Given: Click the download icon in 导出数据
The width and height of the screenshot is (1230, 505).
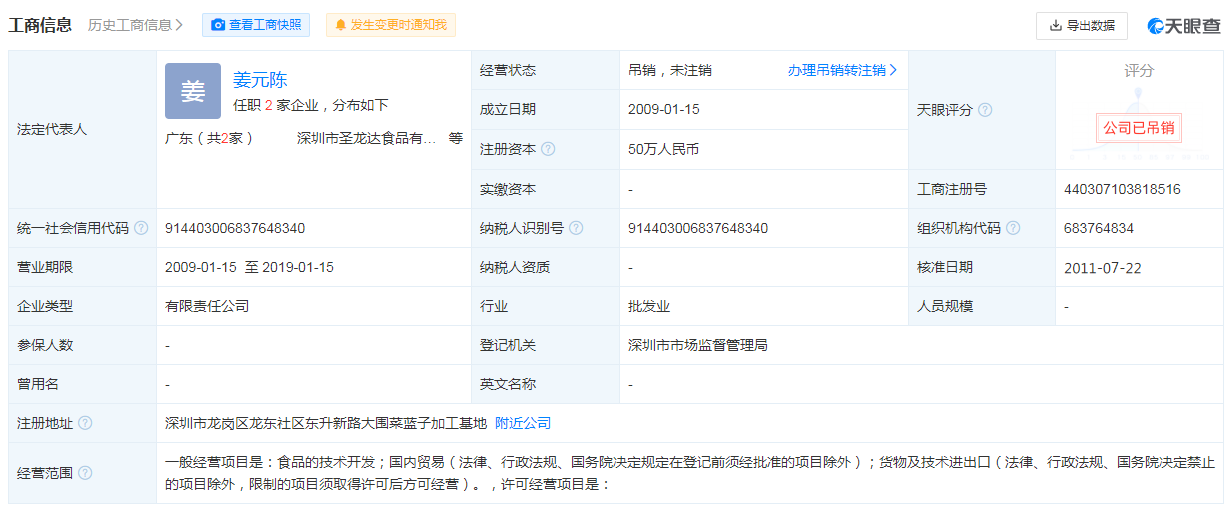Looking at the screenshot, I should [x=1055, y=25].
